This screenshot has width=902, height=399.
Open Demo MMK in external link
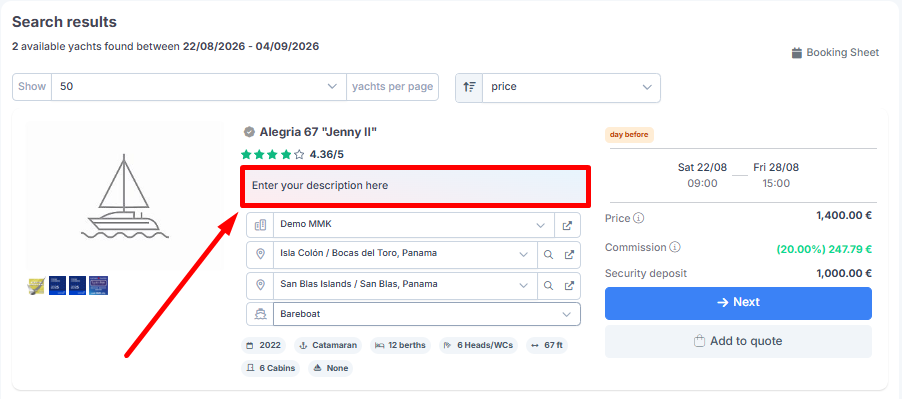click(567, 225)
